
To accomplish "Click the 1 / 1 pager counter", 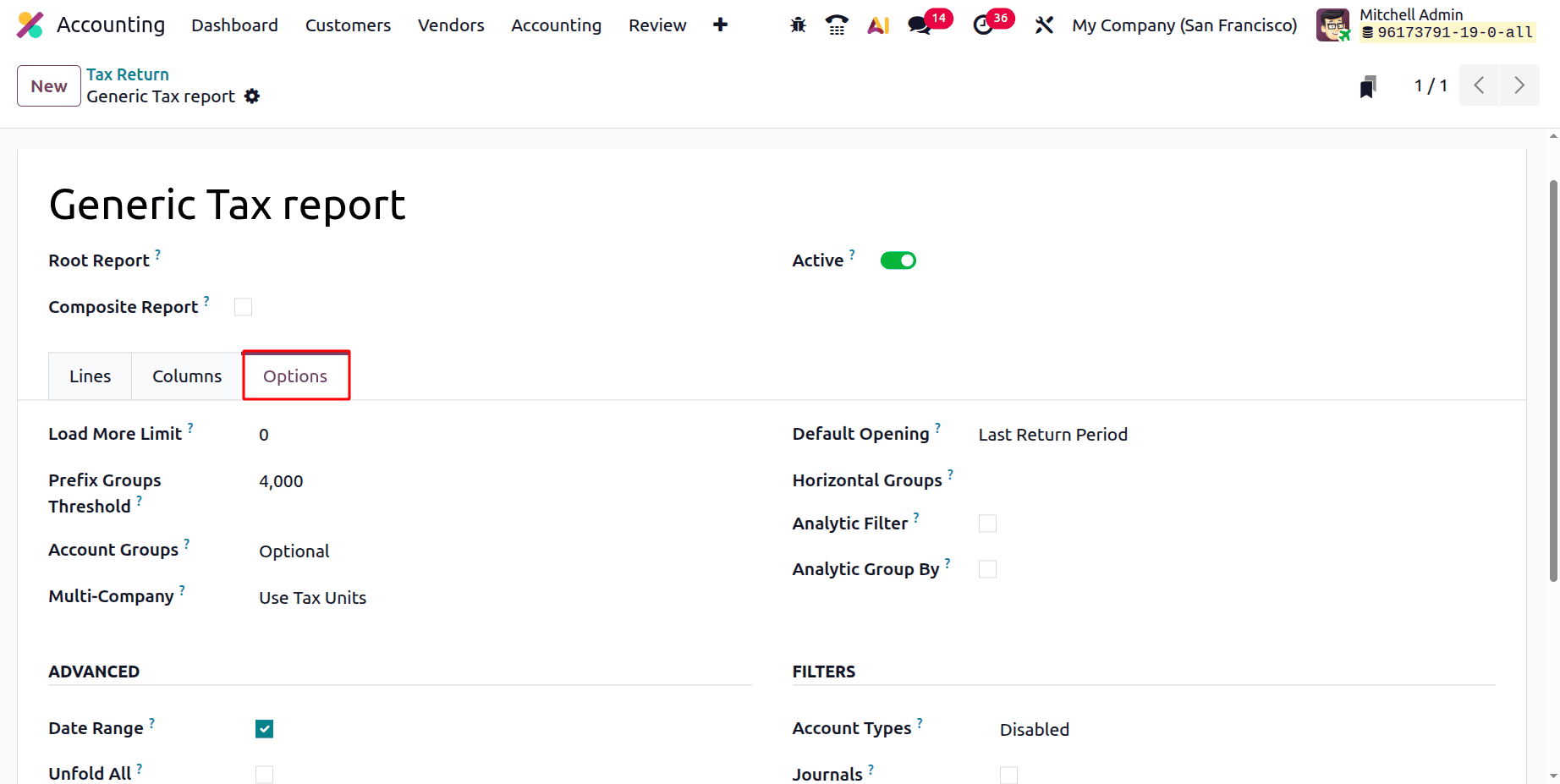I will (1431, 85).
